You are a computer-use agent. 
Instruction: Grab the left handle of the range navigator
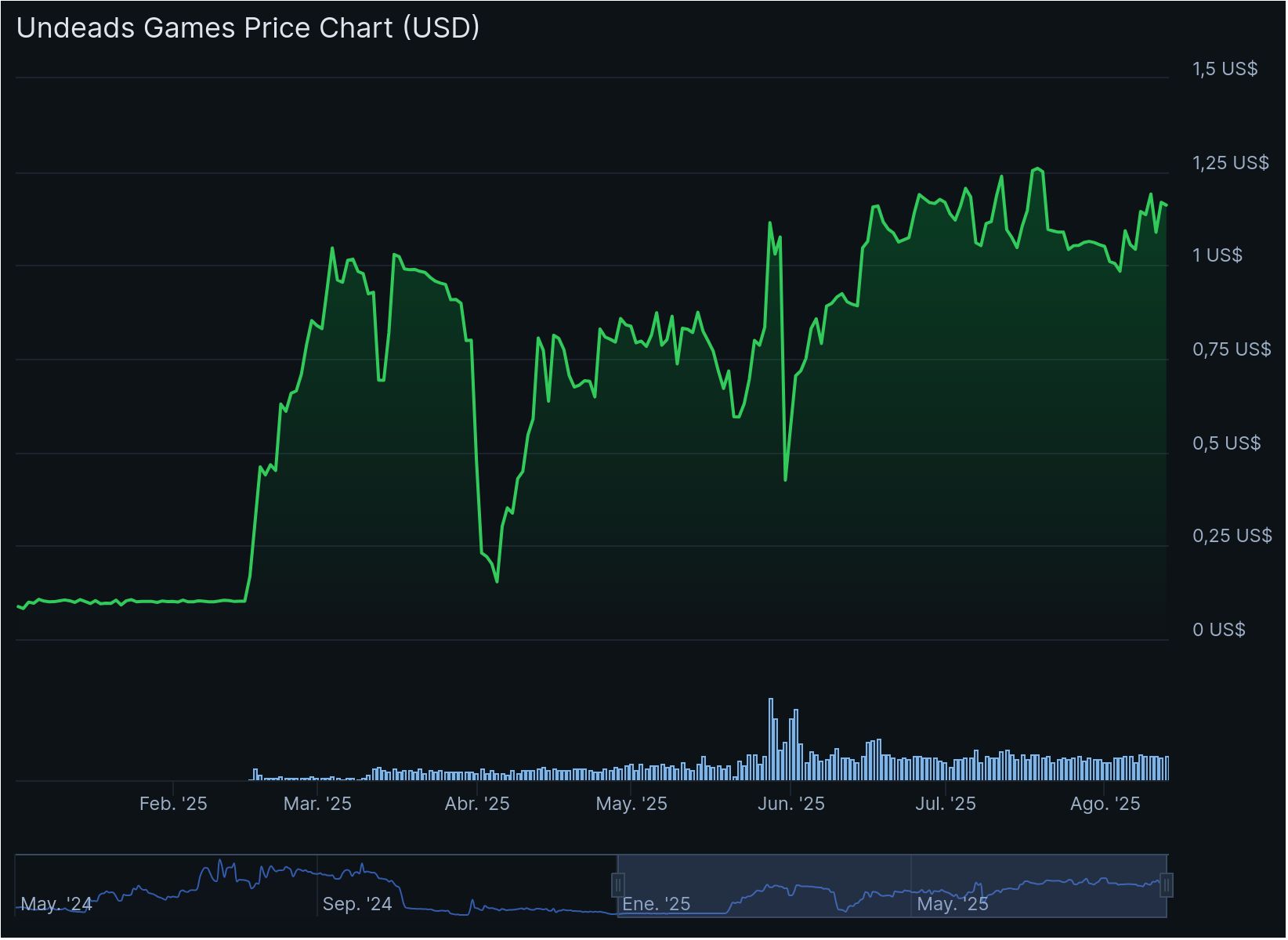[x=618, y=886]
